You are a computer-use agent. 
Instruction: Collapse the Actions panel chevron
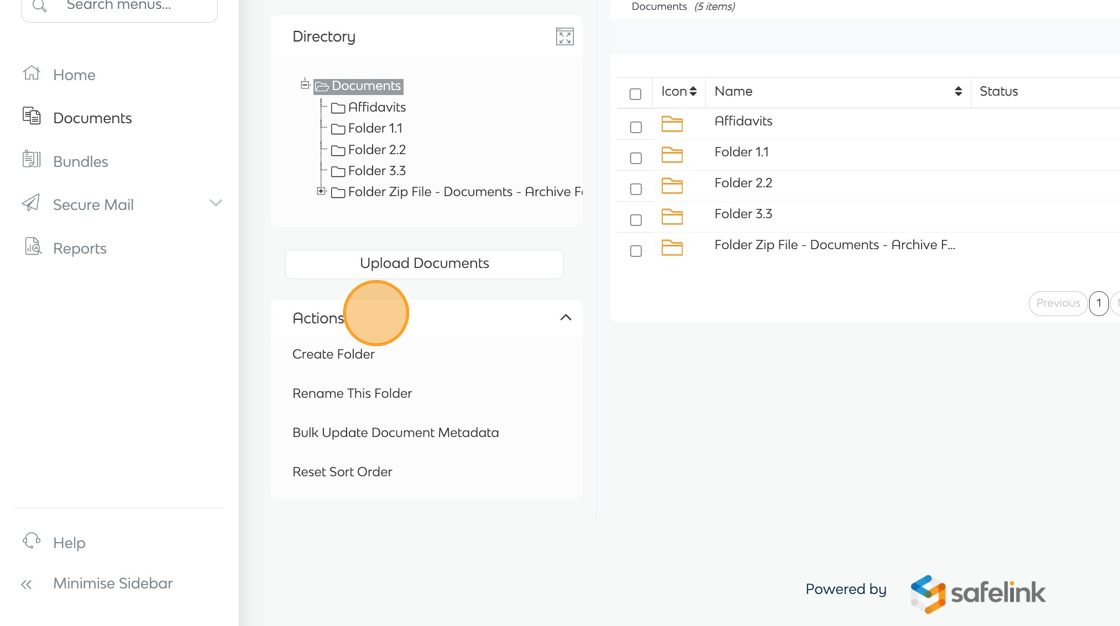tap(565, 318)
